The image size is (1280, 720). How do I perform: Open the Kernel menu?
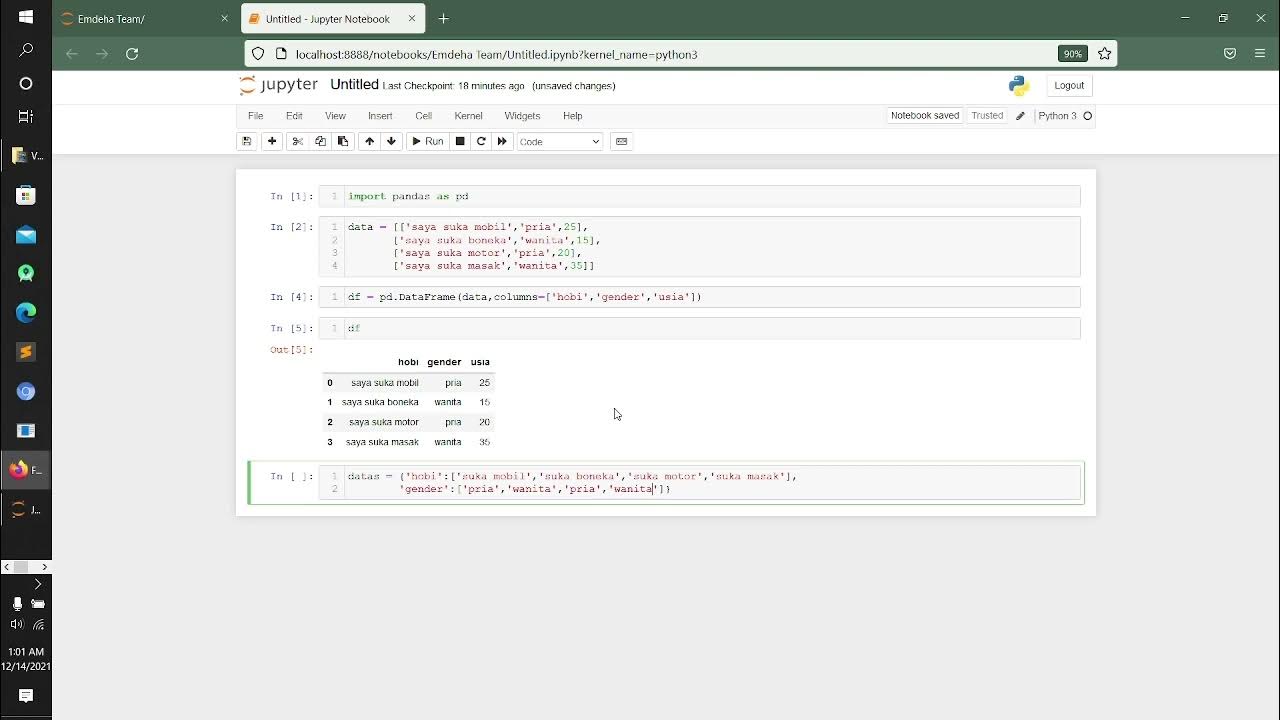point(468,116)
